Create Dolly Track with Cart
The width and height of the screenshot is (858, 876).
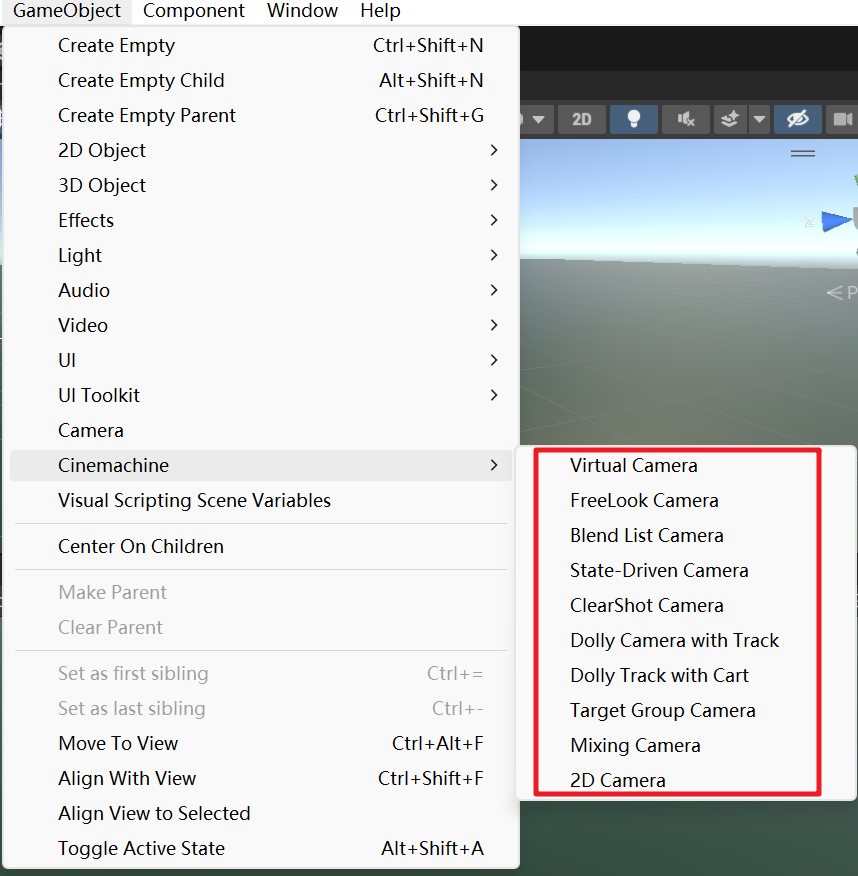(x=685, y=675)
